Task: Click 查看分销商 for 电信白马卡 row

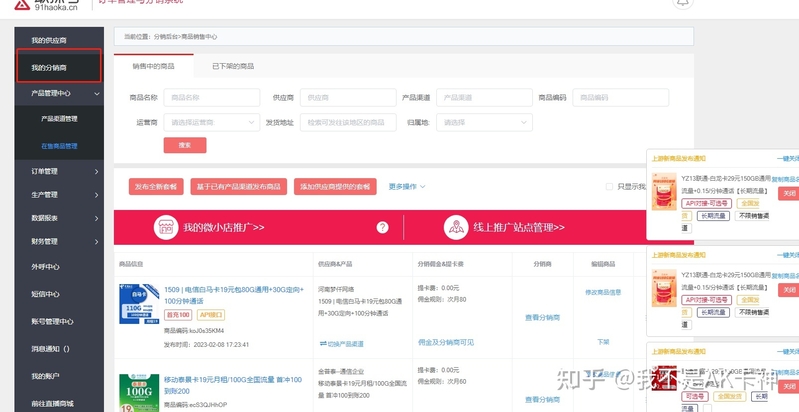Action: pos(543,317)
